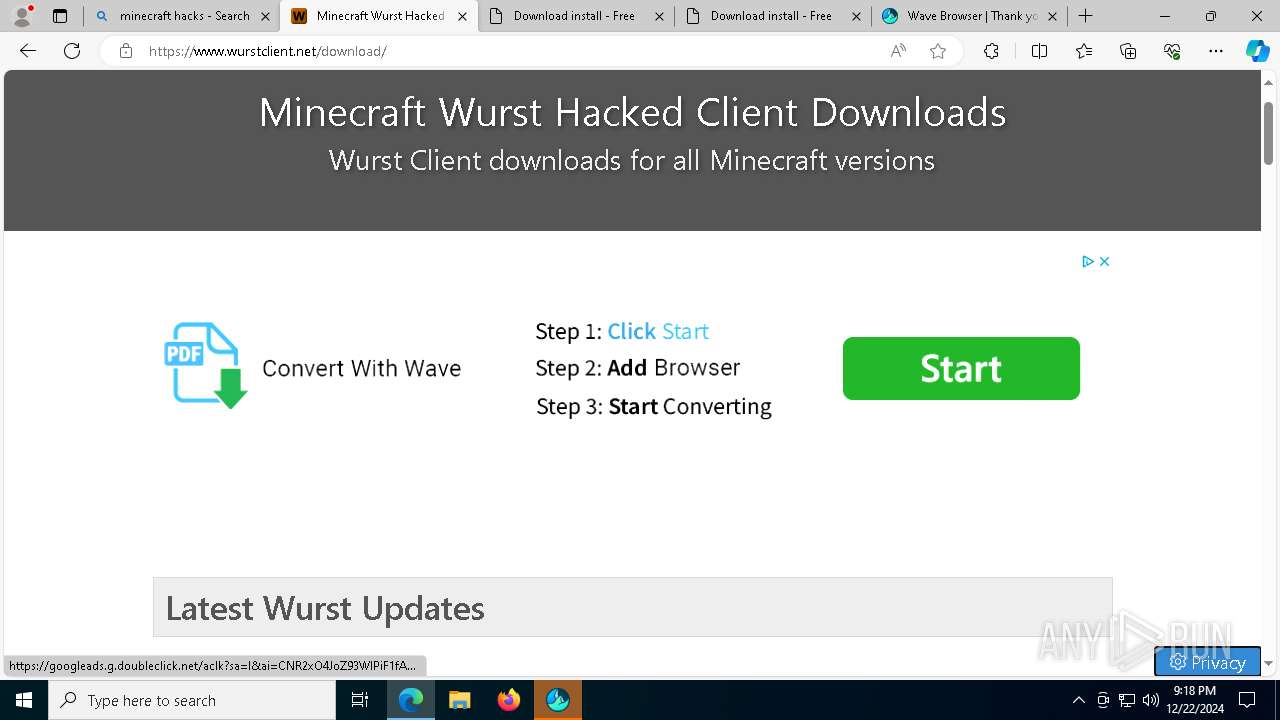This screenshot has height=720, width=1280.
Task: Open the clock showing 9:18 PM
Action: coord(1195,700)
